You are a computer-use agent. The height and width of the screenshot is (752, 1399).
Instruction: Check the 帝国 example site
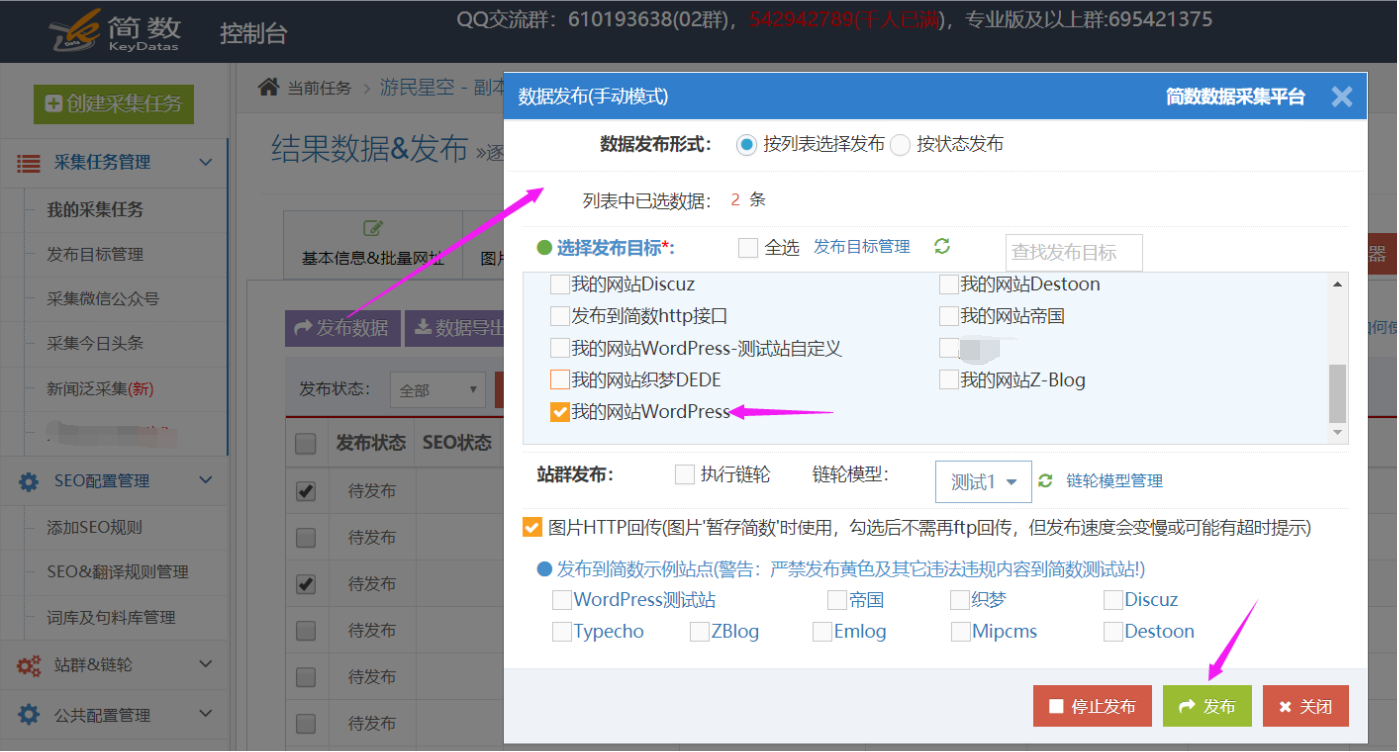click(x=837, y=600)
